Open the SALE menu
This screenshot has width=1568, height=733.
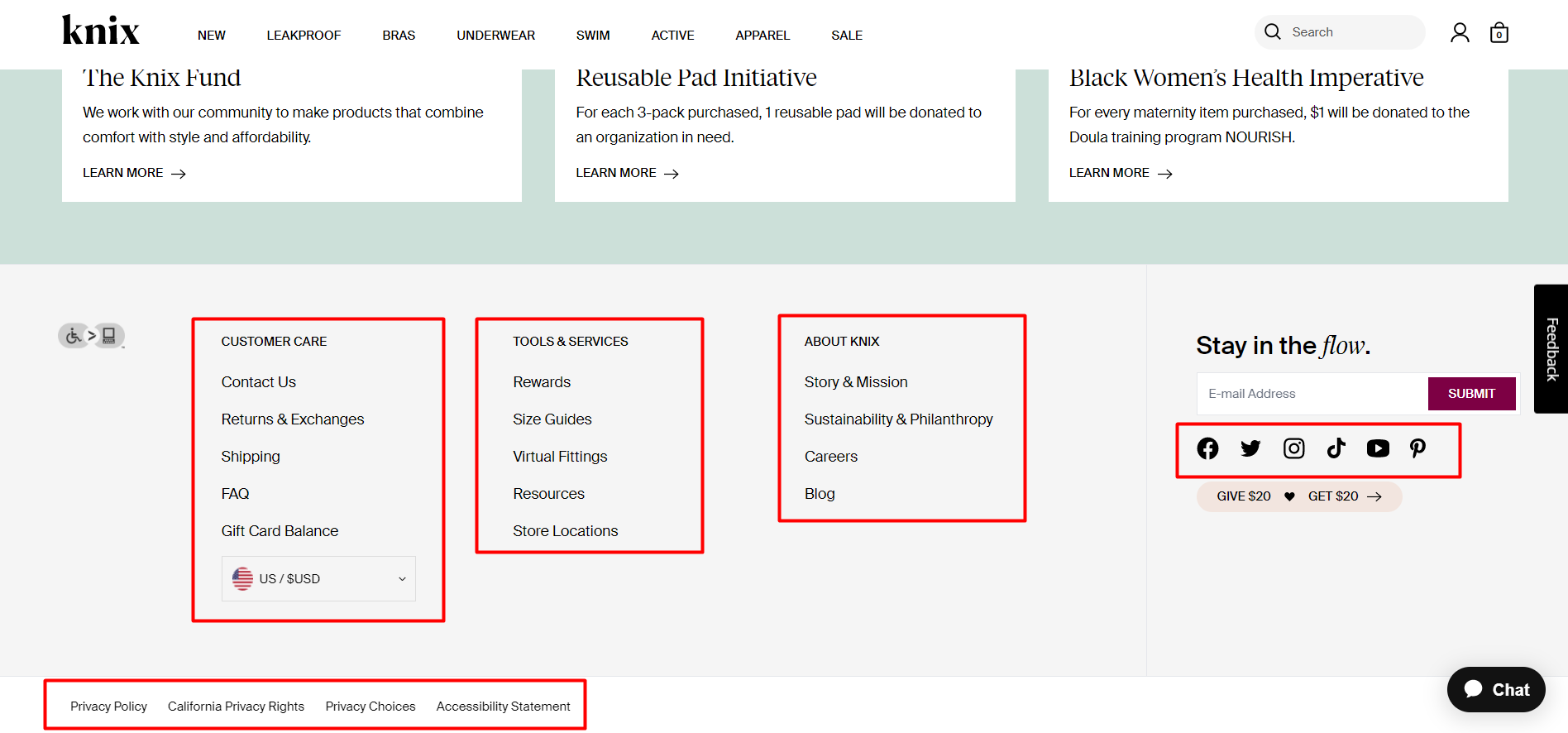pyautogui.click(x=847, y=35)
